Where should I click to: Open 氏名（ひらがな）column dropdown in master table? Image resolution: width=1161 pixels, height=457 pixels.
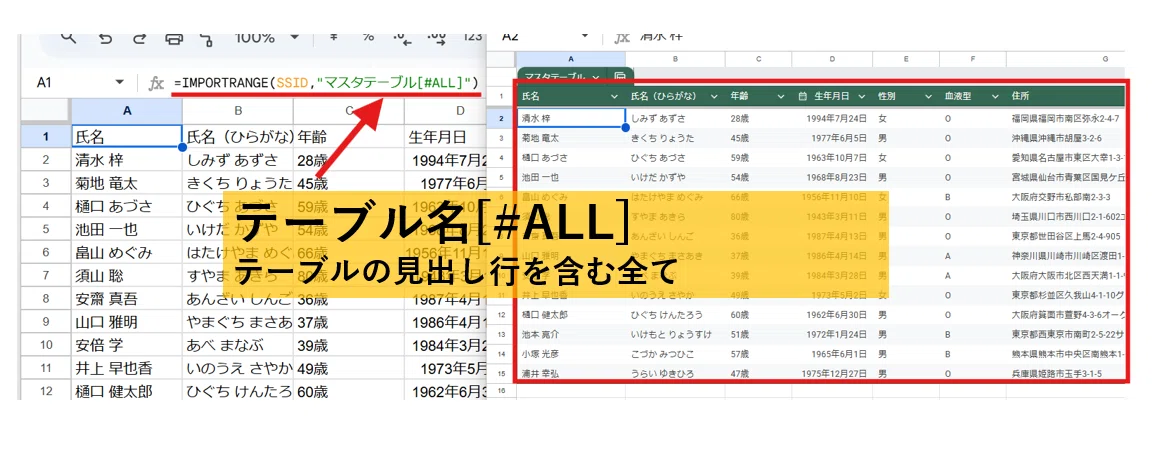[714, 96]
